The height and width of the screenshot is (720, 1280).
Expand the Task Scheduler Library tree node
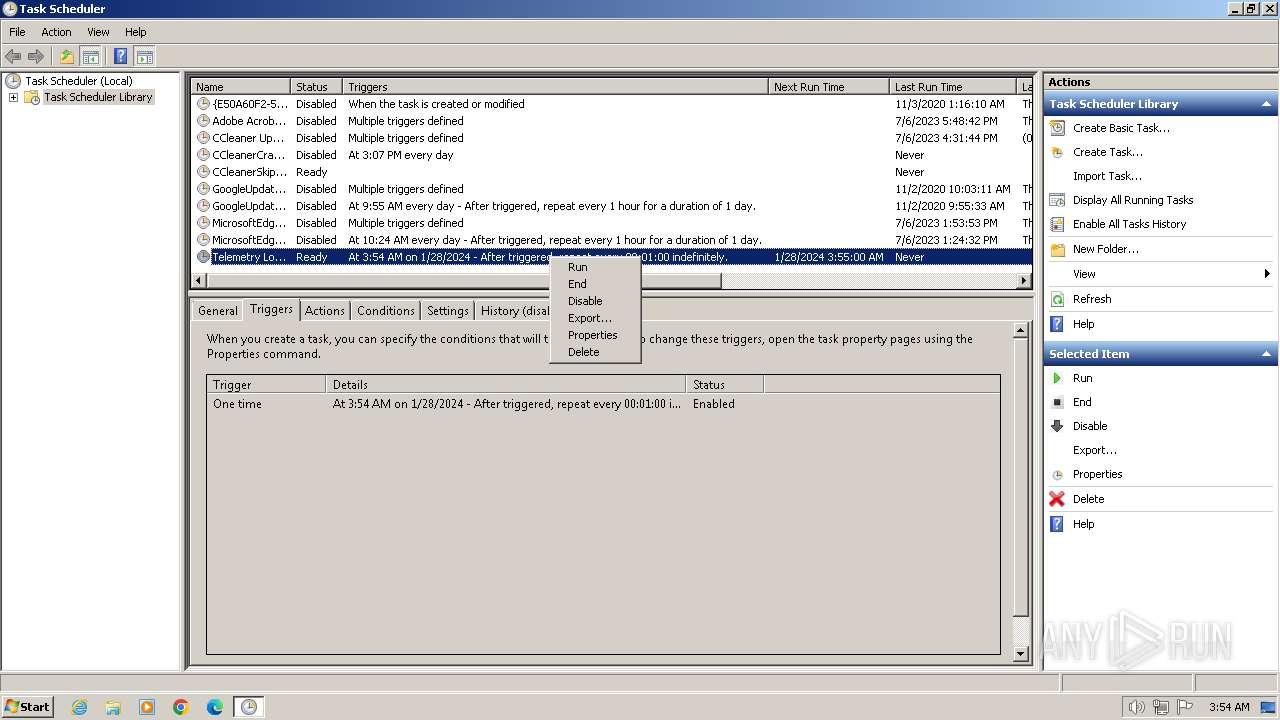click(x=13, y=97)
